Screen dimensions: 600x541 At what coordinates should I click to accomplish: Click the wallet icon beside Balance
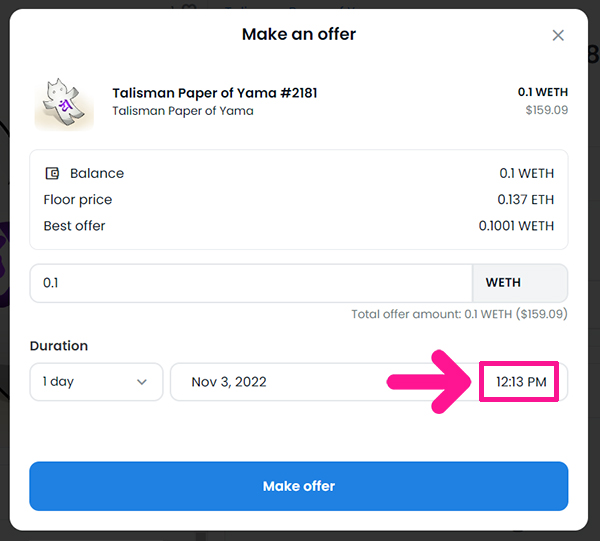pyautogui.click(x=52, y=173)
